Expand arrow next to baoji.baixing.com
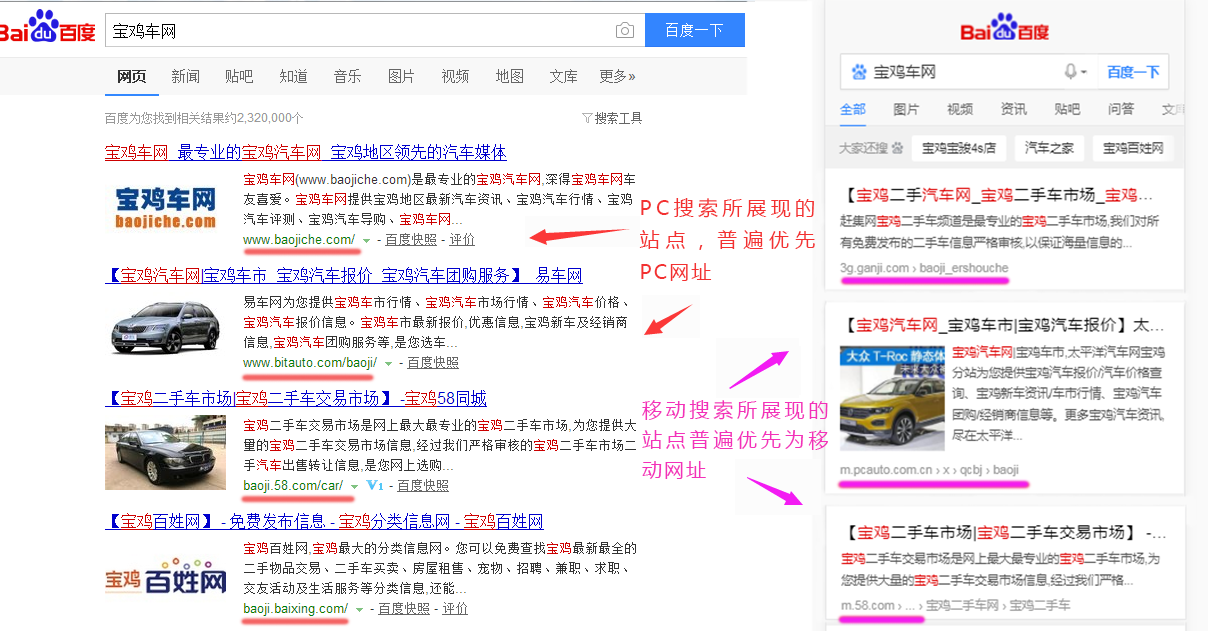This screenshot has height=631, width=1208. (x=359, y=609)
